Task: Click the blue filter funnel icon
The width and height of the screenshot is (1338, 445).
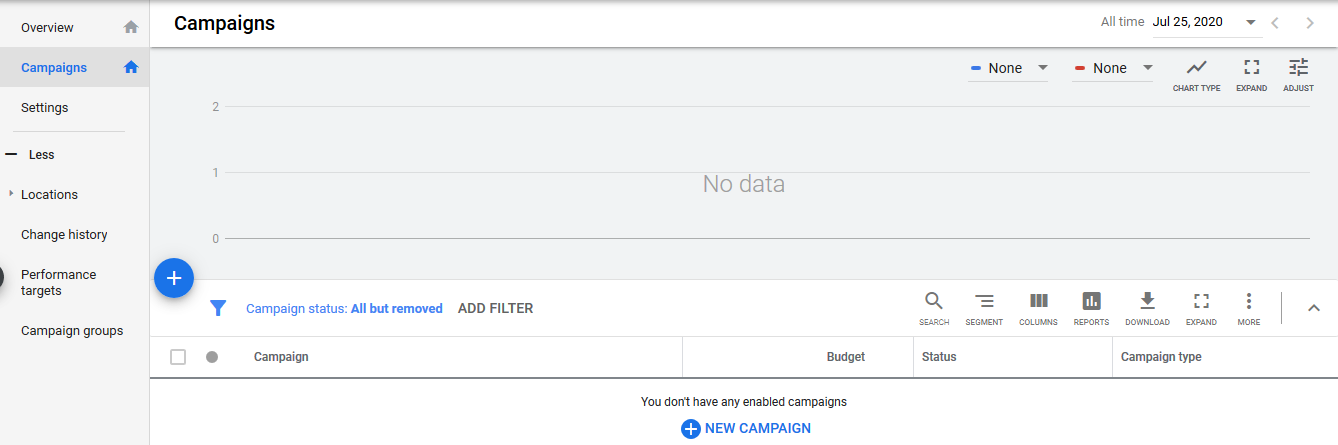Action: (218, 308)
